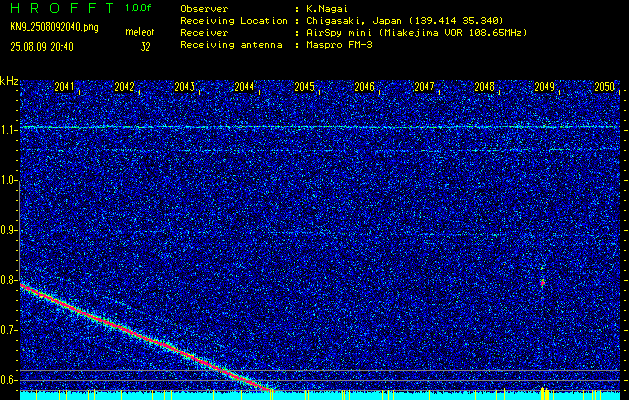Click the tall yellow signal bars below 2049
This screenshot has width=629, height=400.
coord(544,393)
